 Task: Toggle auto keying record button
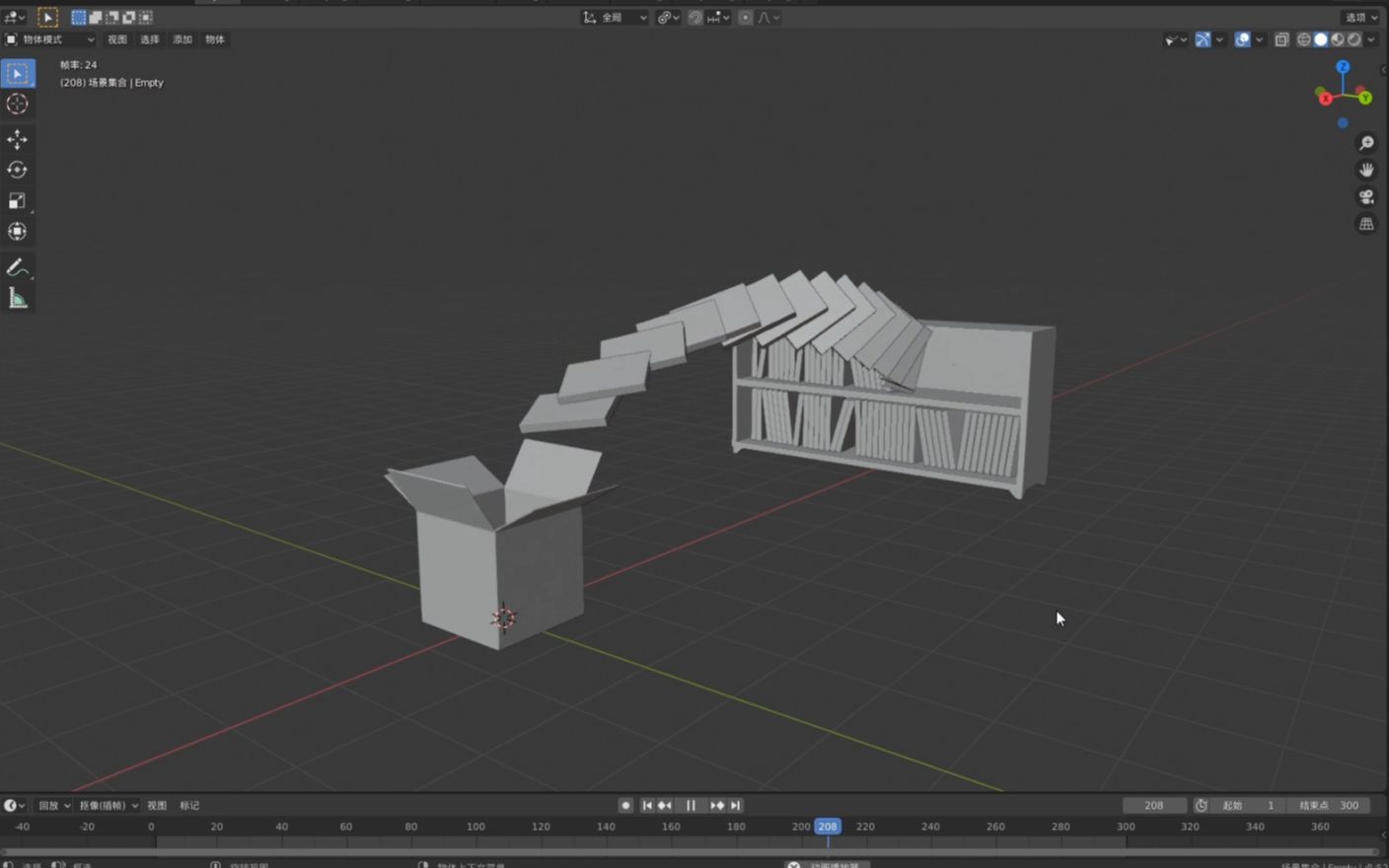(625, 805)
